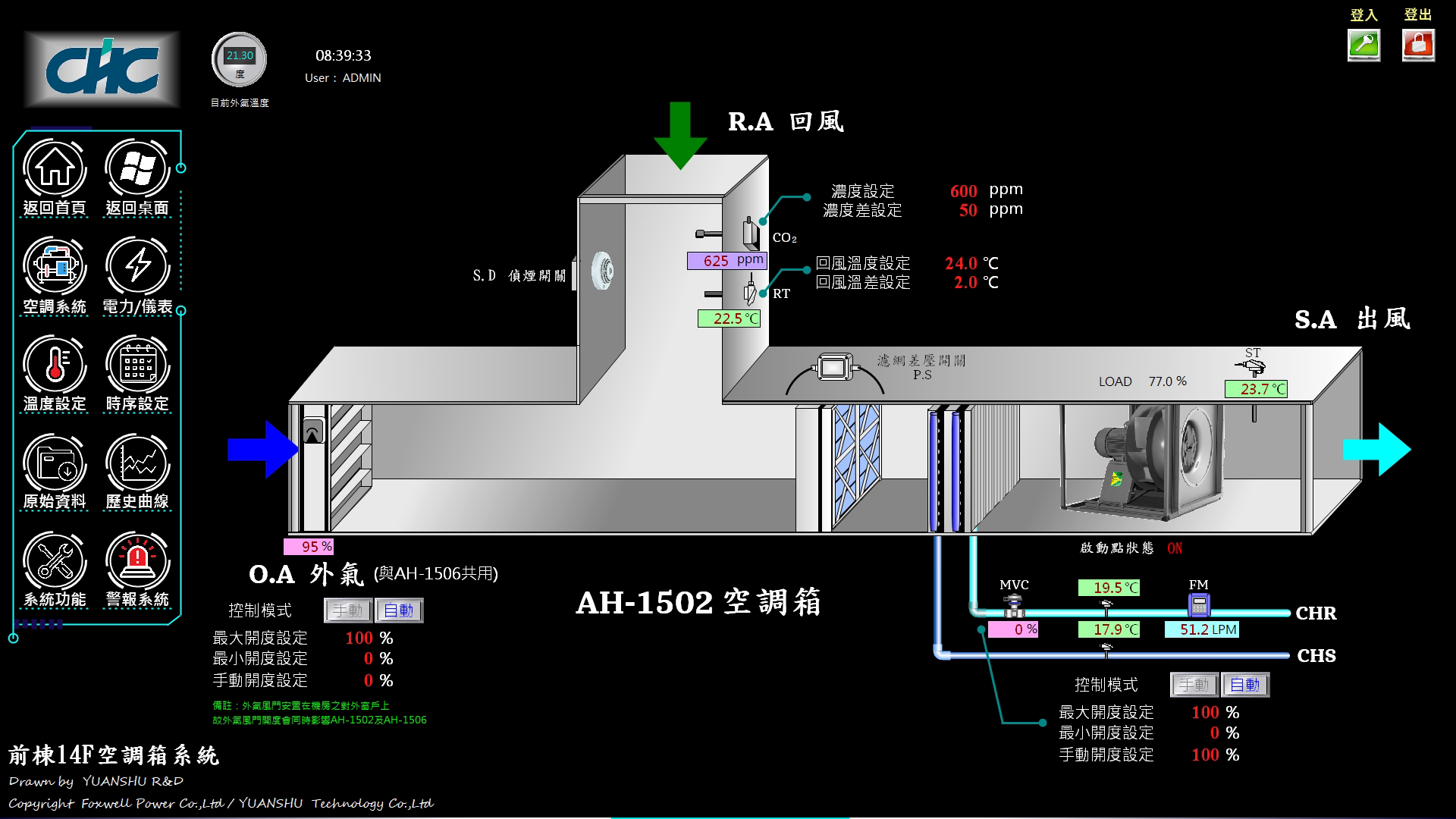Switch O.A damper control to 自動

click(x=399, y=610)
